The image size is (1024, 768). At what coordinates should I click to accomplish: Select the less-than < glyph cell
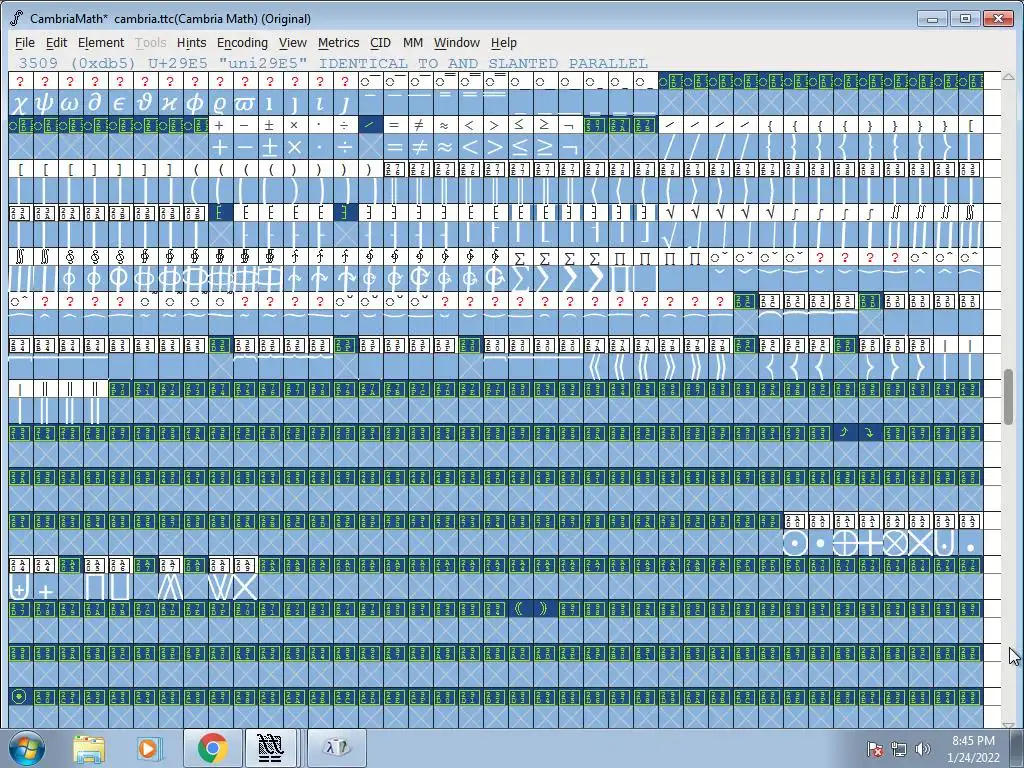point(470,147)
